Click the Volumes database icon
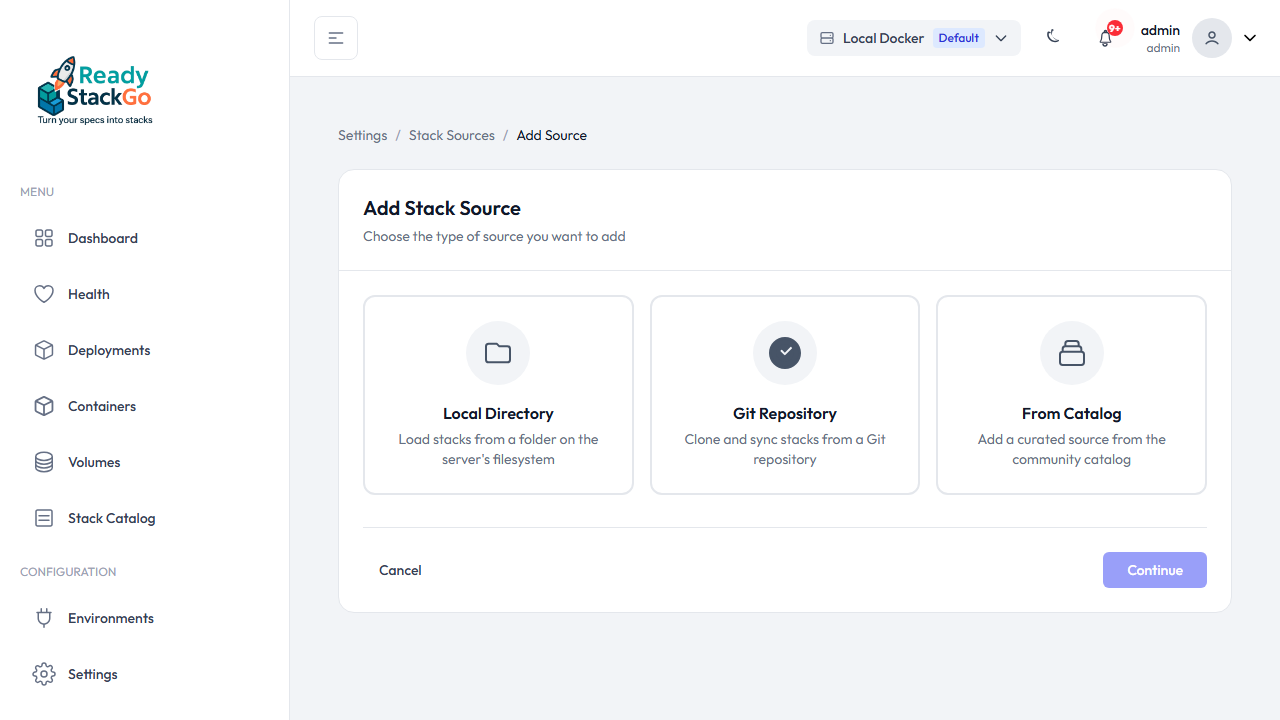This screenshot has height=720, width=1280. pyautogui.click(x=44, y=462)
